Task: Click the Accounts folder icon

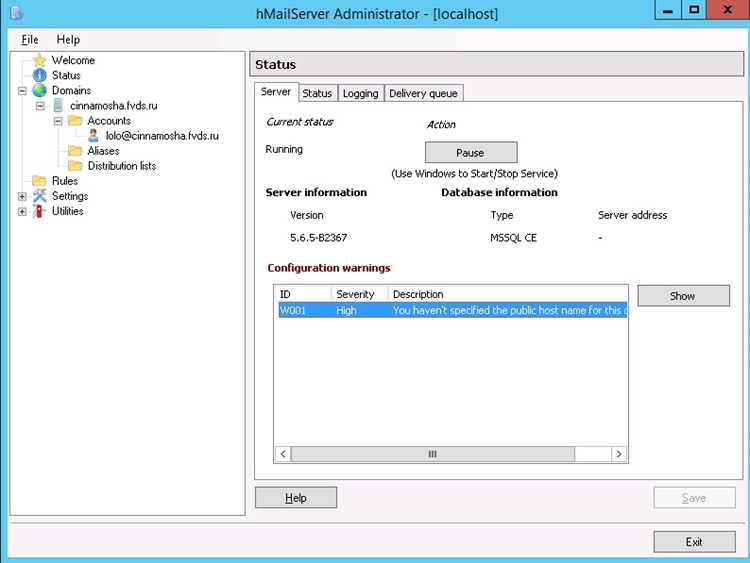Action: 75,121
